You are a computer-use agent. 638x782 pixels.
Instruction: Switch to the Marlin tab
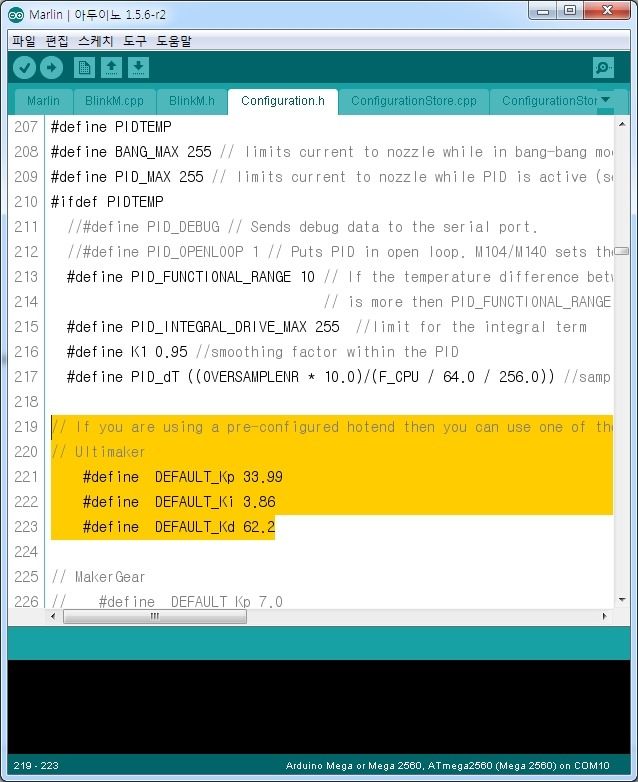[x=43, y=101]
